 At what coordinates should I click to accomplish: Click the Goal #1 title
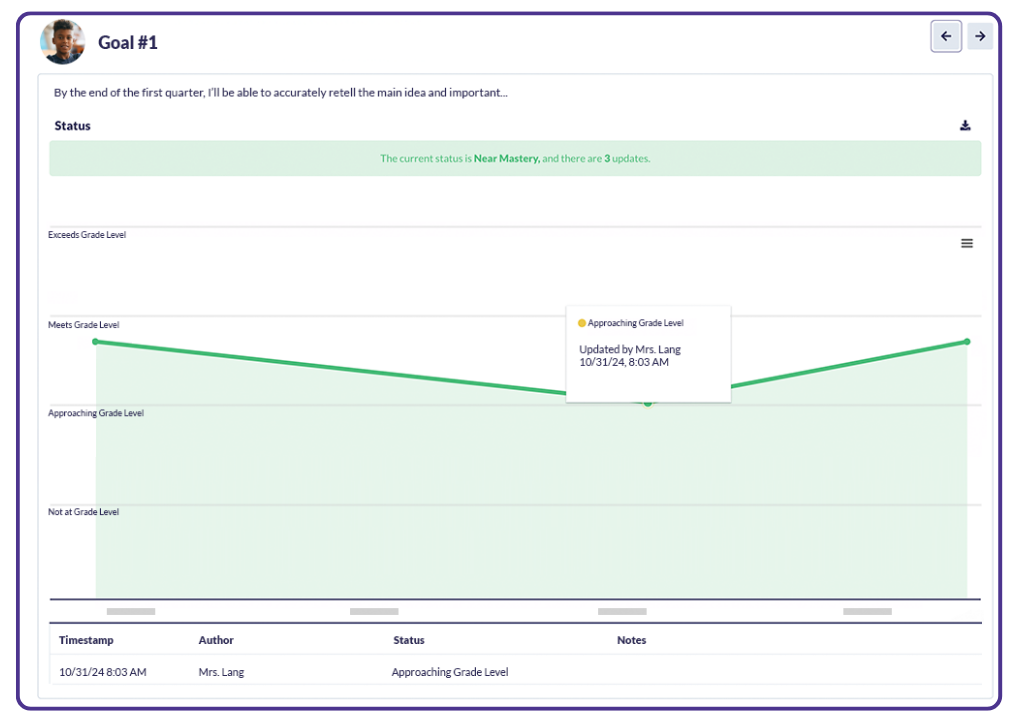[x=128, y=42]
